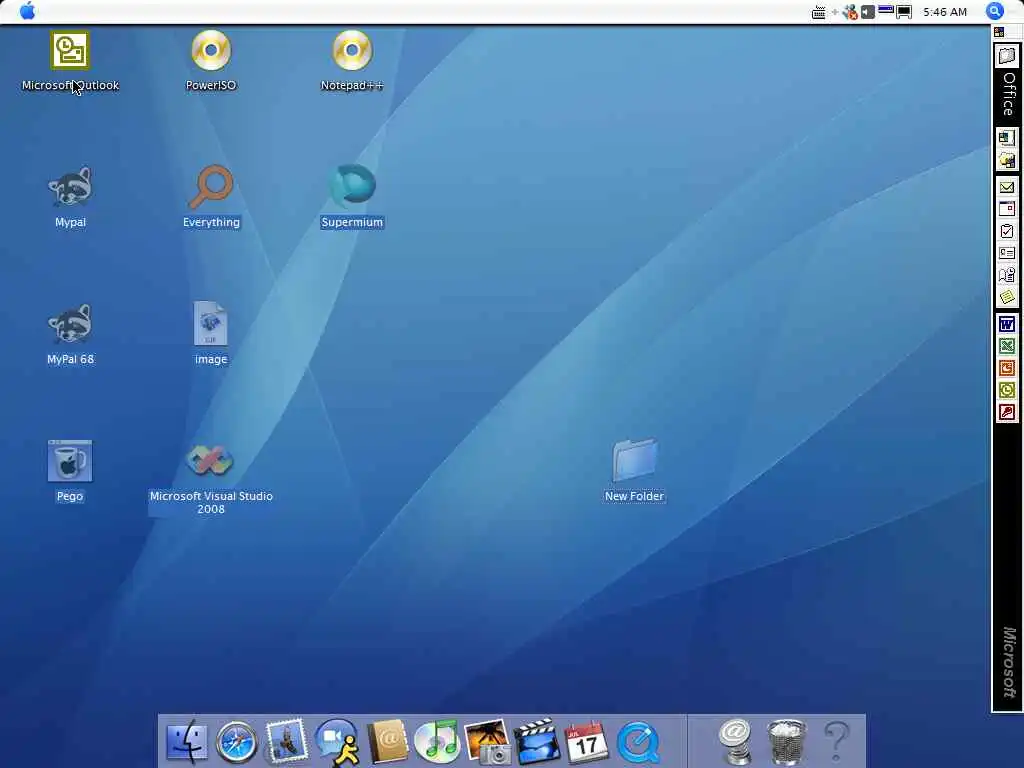This screenshot has width=1024, height=768.
Task: Open iPhoto in the dock
Action: [x=487, y=741]
